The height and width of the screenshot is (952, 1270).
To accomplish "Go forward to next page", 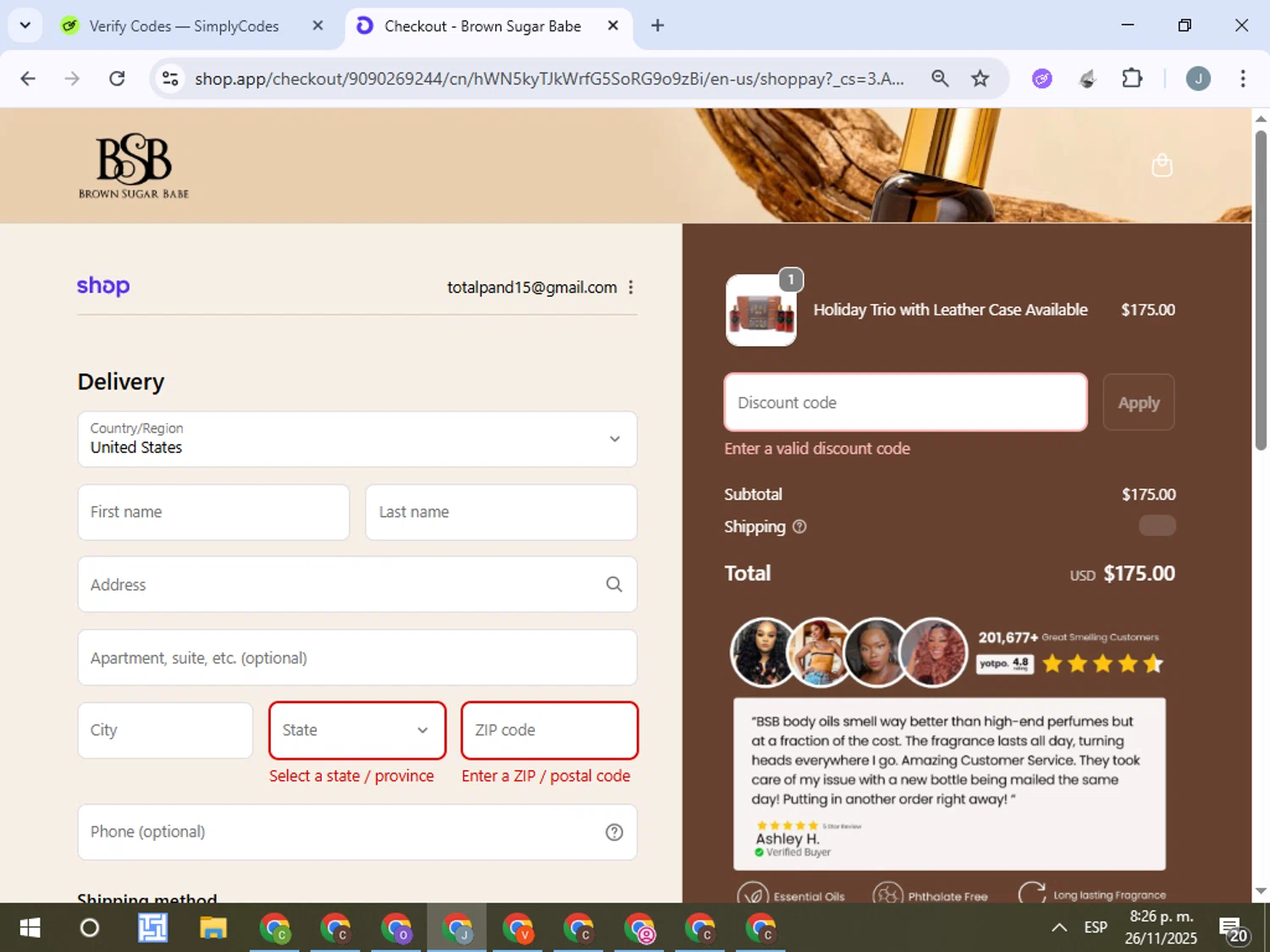I will point(72,79).
